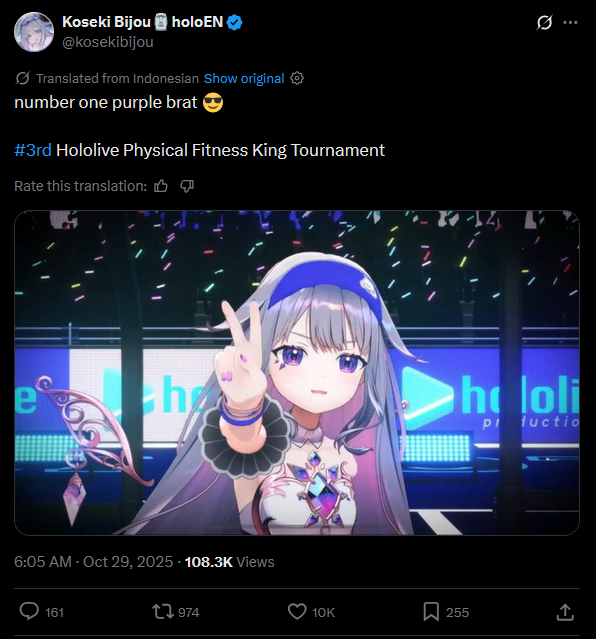Viewport: 596px width, 639px height.
Task: Click the reply comment icon
Action: tap(29, 612)
